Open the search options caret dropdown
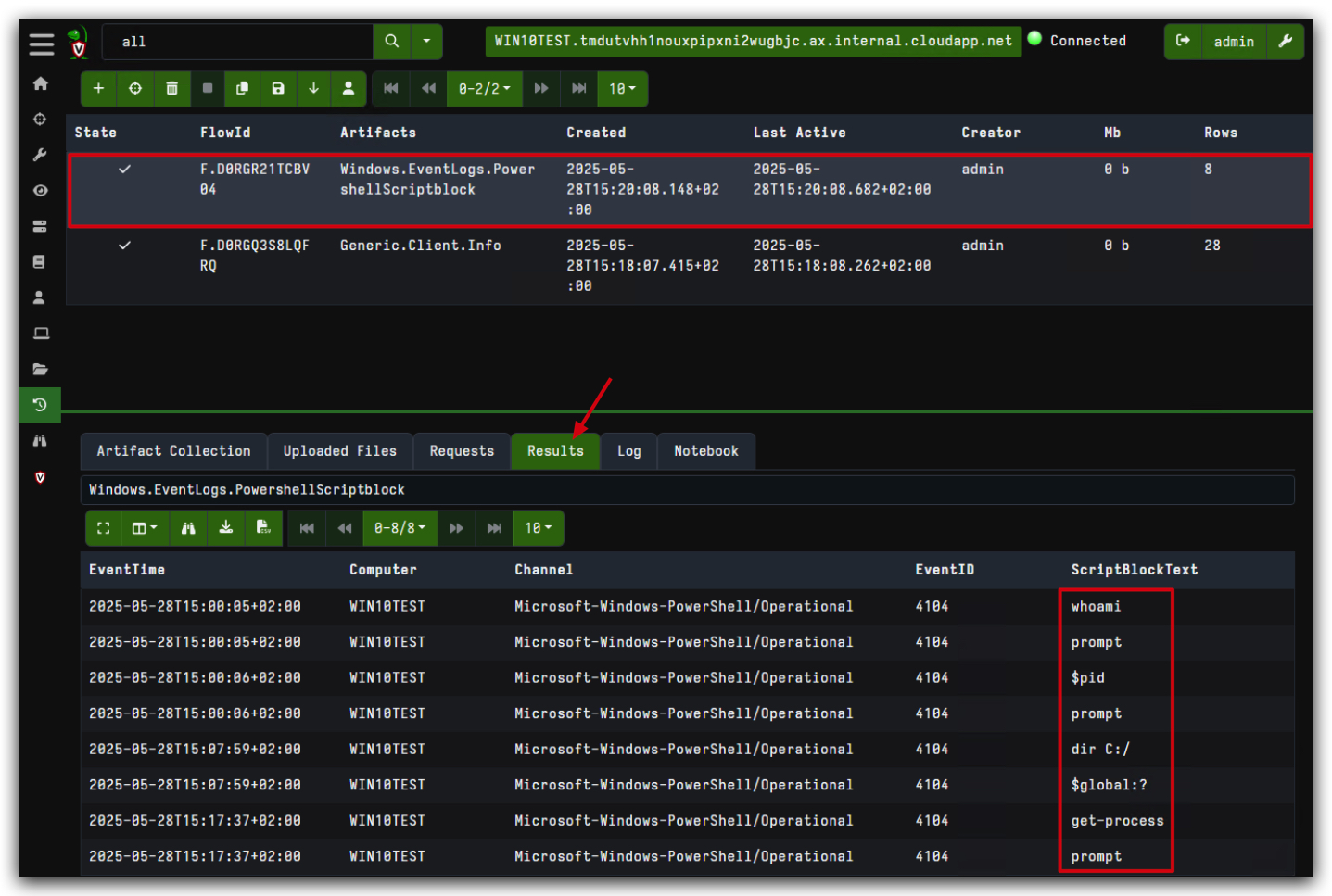1332x896 pixels. [x=426, y=42]
